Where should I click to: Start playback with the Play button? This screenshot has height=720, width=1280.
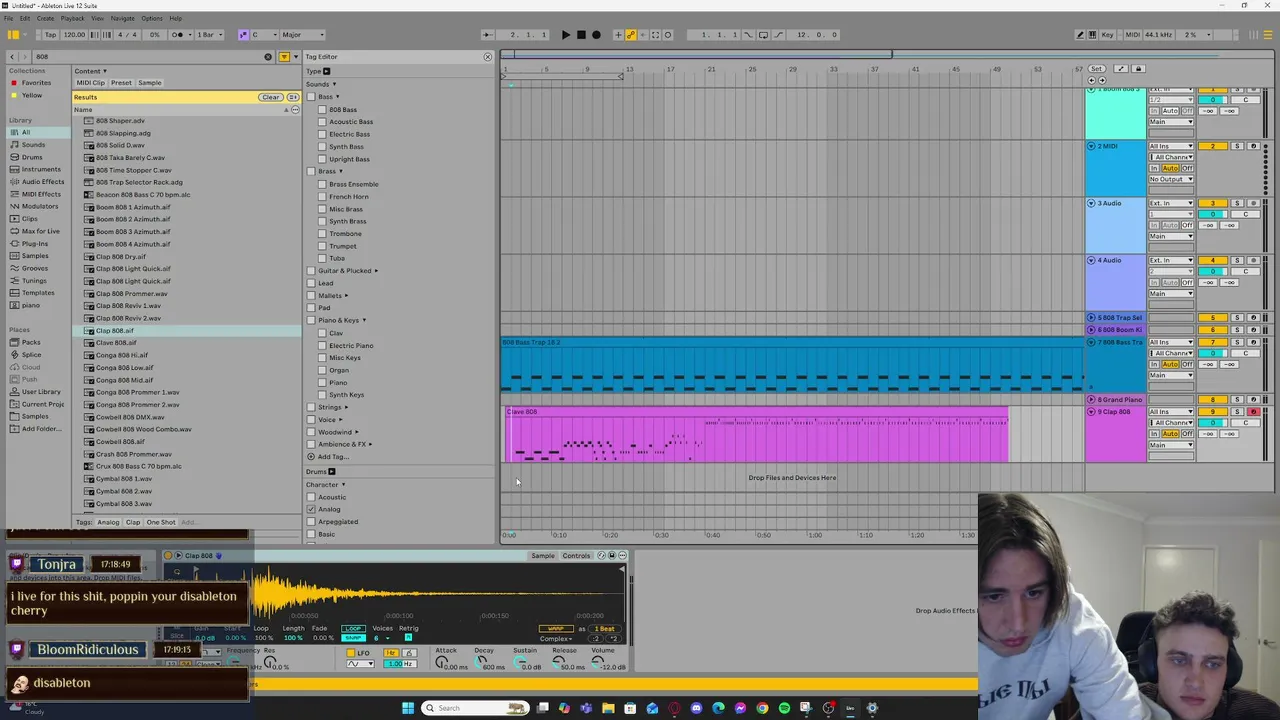tap(565, 35)
